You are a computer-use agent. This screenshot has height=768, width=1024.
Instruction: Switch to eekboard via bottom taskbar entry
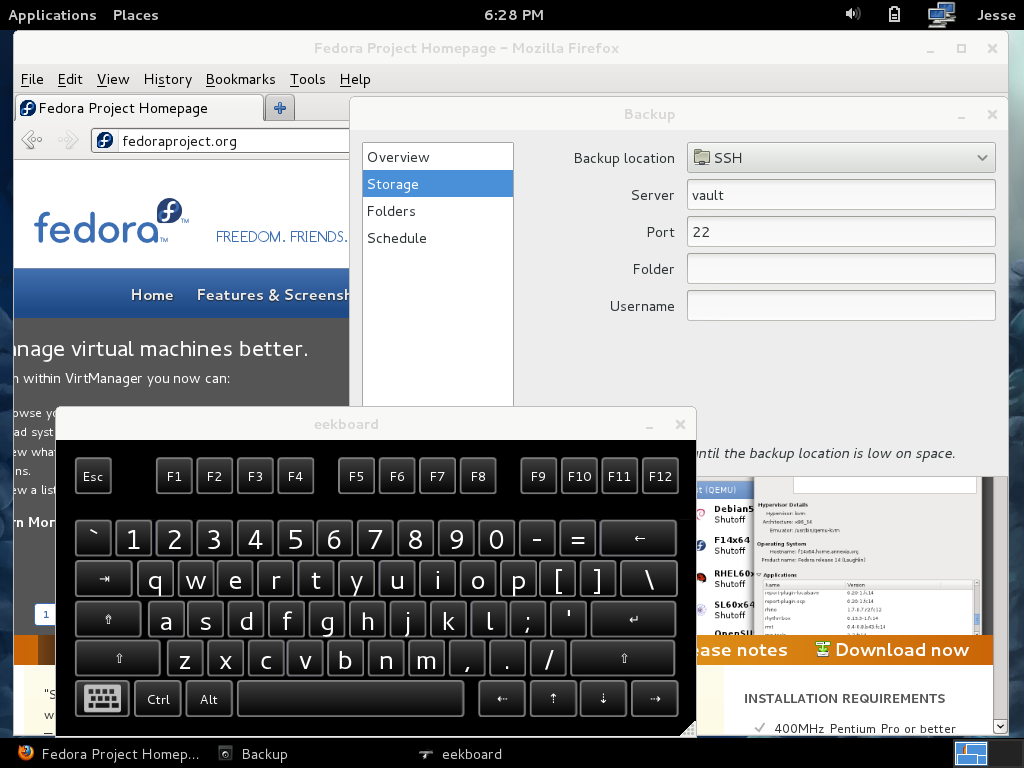pyautogui.click(x=460, y=754)
